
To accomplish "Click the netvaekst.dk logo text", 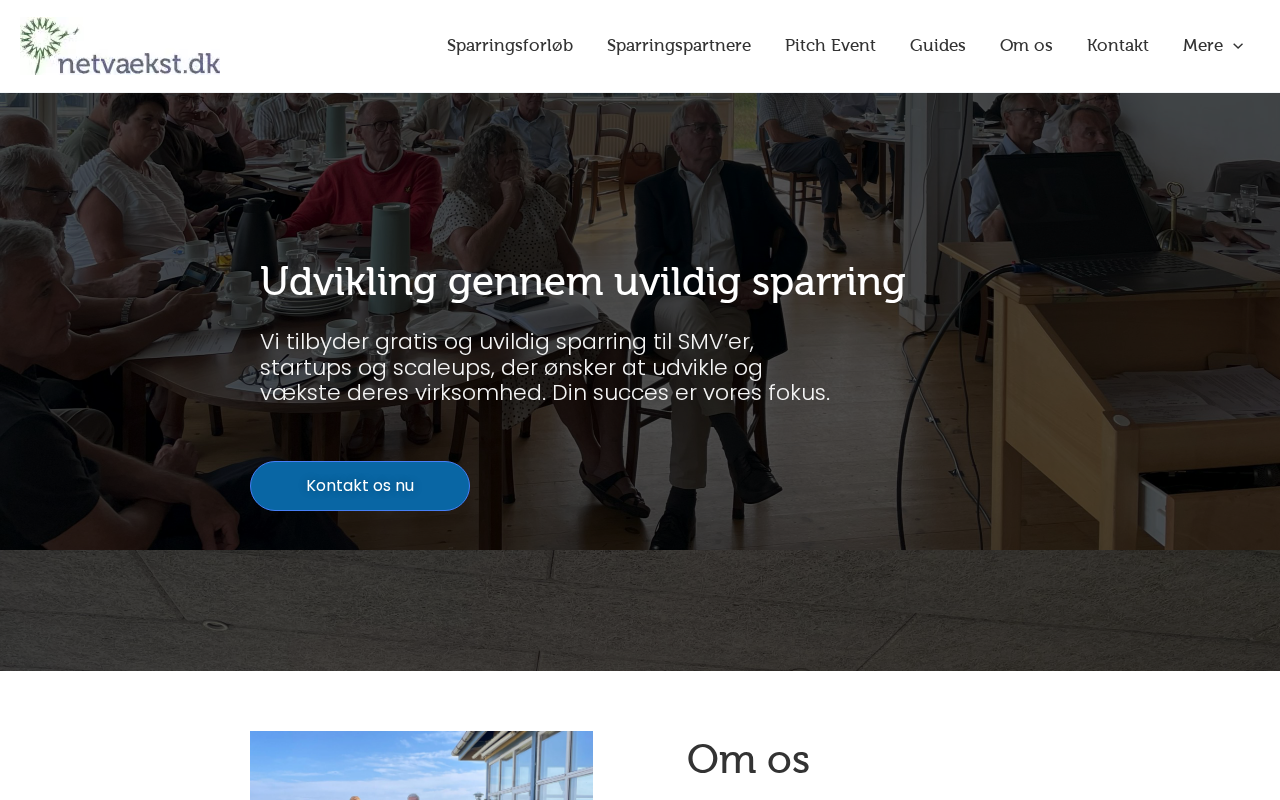I will (x=139, y=63).
